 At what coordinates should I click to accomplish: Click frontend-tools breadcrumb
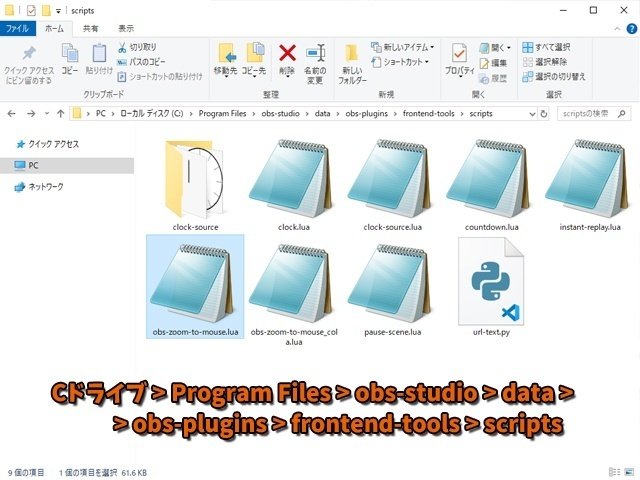pyautogui.click(x=429, y=113)
